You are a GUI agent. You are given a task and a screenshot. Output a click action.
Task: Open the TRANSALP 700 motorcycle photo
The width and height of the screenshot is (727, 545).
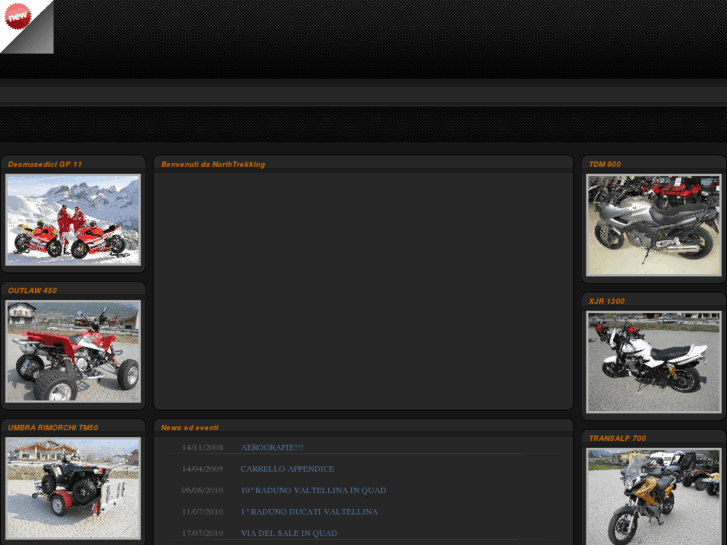654,496
